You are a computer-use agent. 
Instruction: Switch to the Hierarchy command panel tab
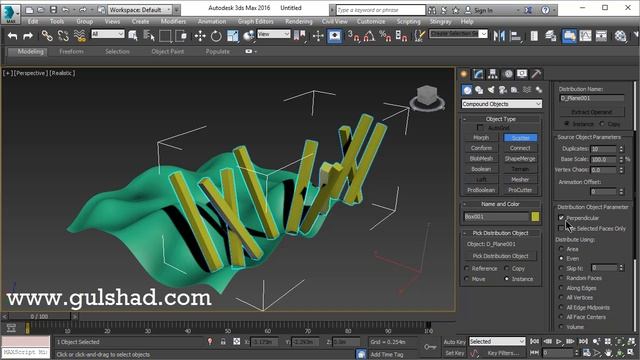(x=493, y=74)
